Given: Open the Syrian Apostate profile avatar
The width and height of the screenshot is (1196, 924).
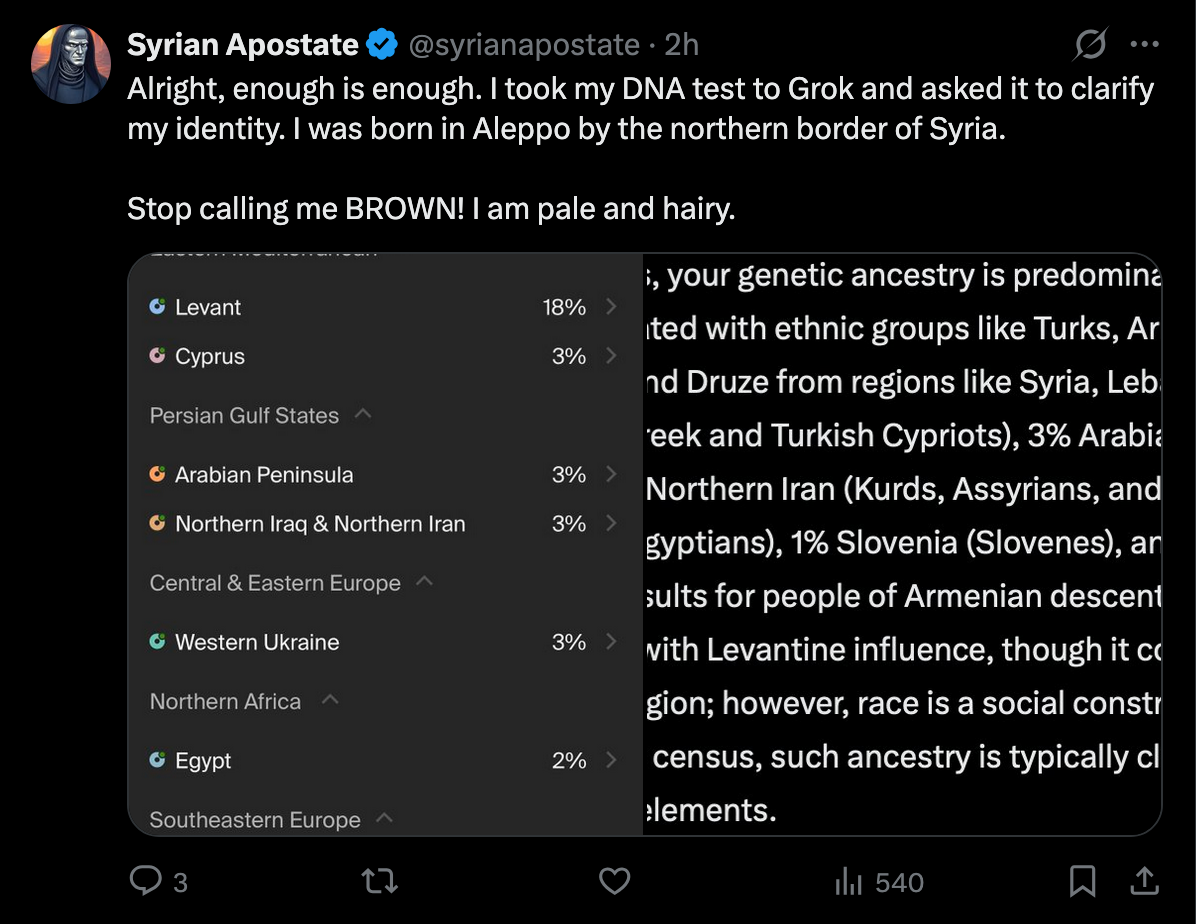Looking at the screenshot, I should [x=71, y=63].
